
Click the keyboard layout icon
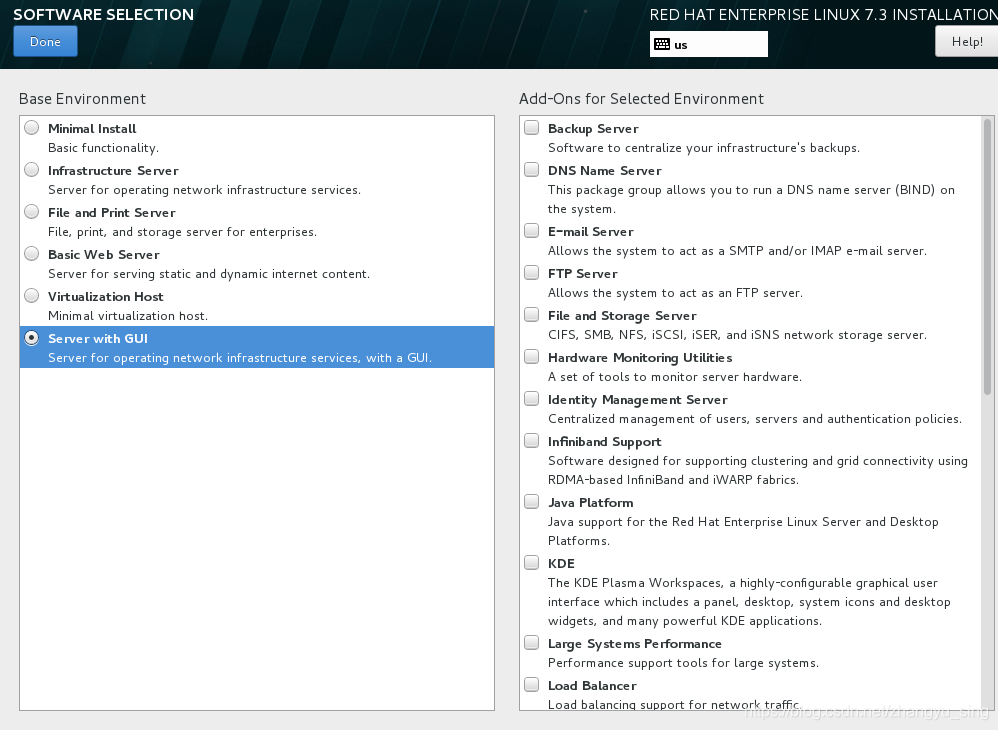pos(662,45)
